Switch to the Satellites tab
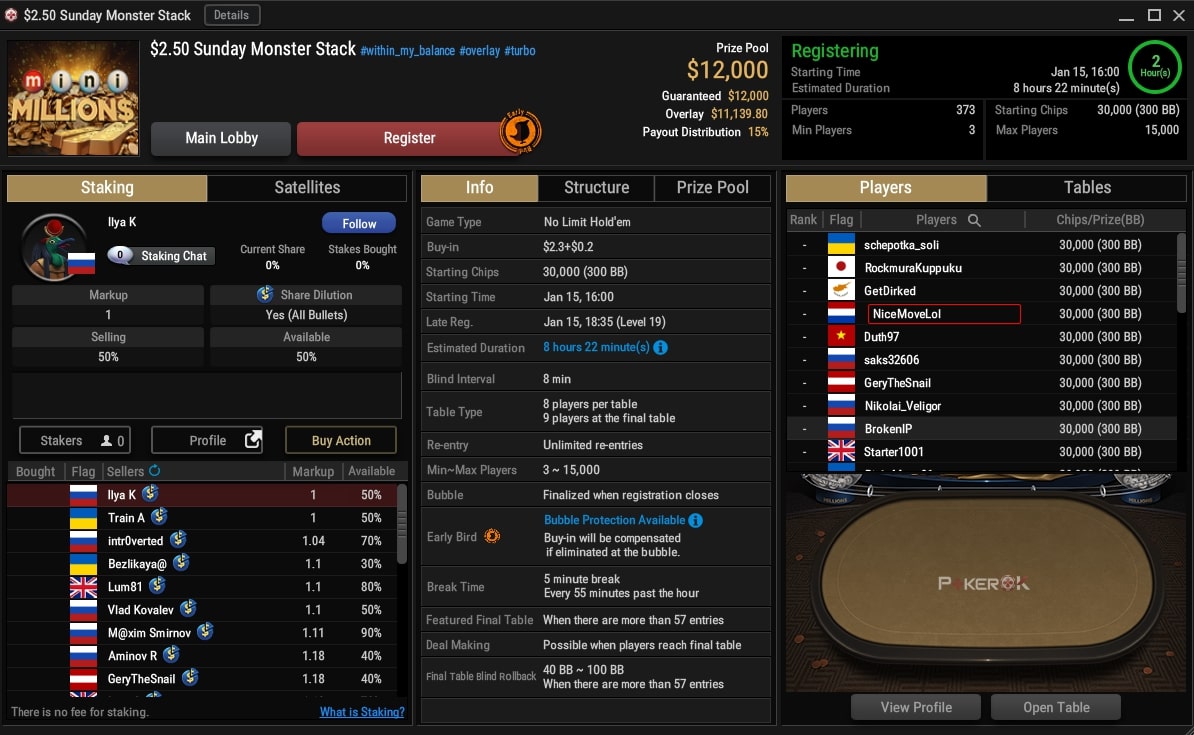 [307, 187]
